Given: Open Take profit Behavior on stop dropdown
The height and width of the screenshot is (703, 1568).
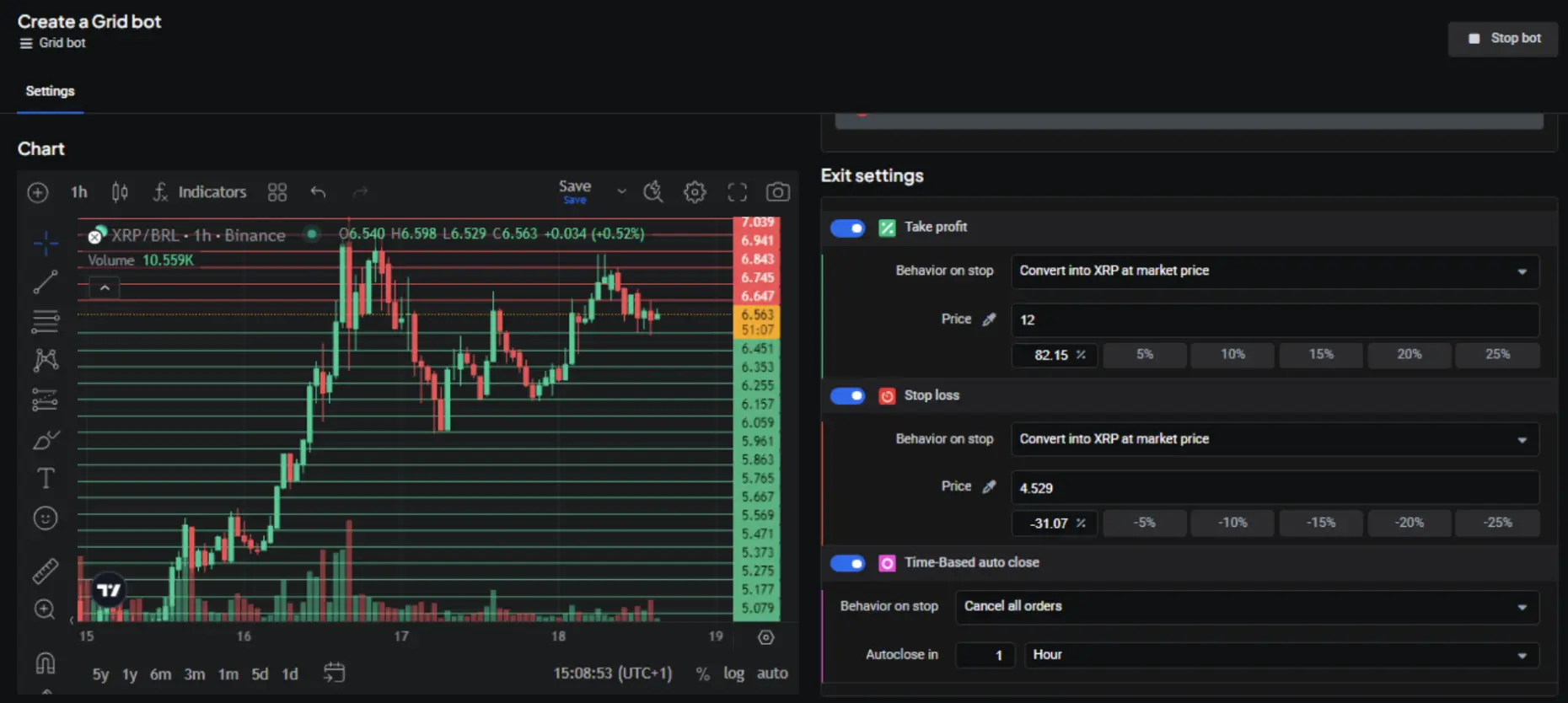Looking at the screenshot, I should click(x=1275, y=271).
